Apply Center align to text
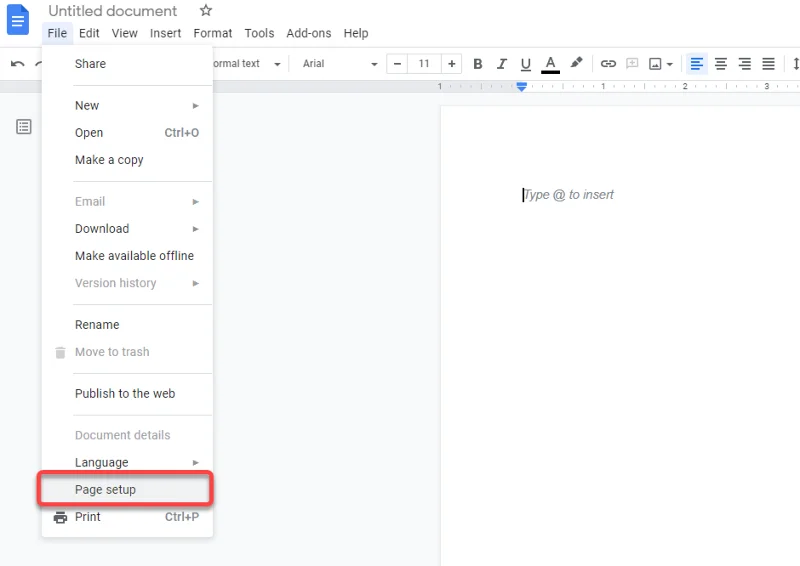Viewport: 800px width, 566px height. tap(720, 64)
